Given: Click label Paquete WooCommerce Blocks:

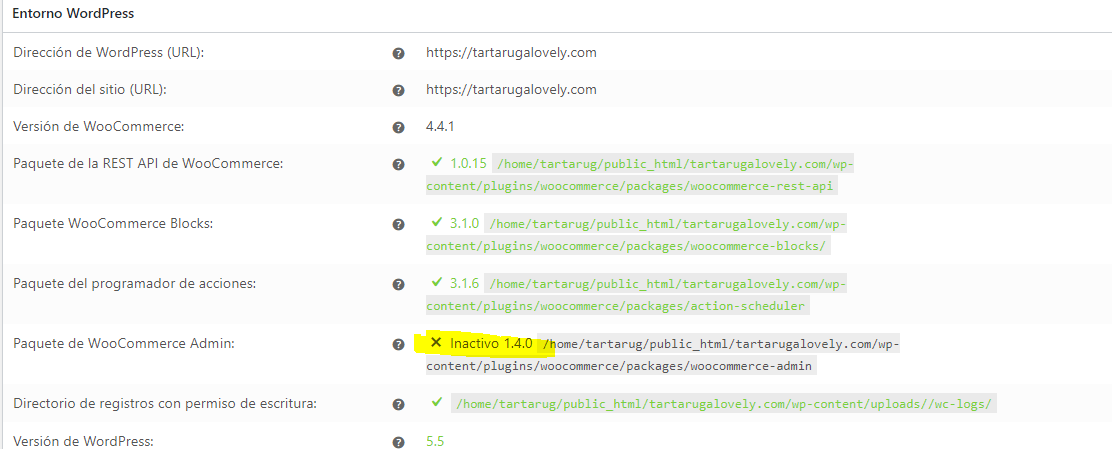Looking at the screenshot, I should click(113, 223).
